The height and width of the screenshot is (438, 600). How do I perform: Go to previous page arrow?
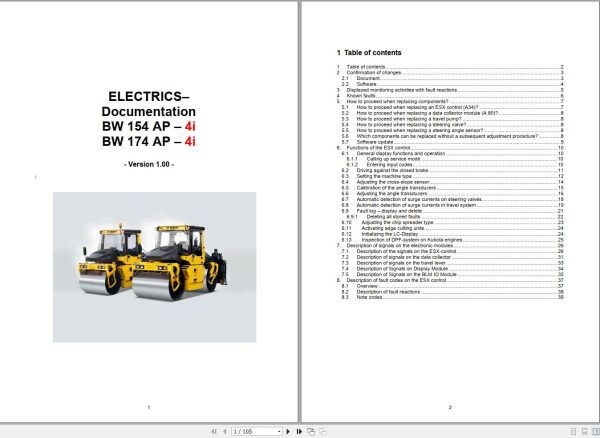point(225,431)
